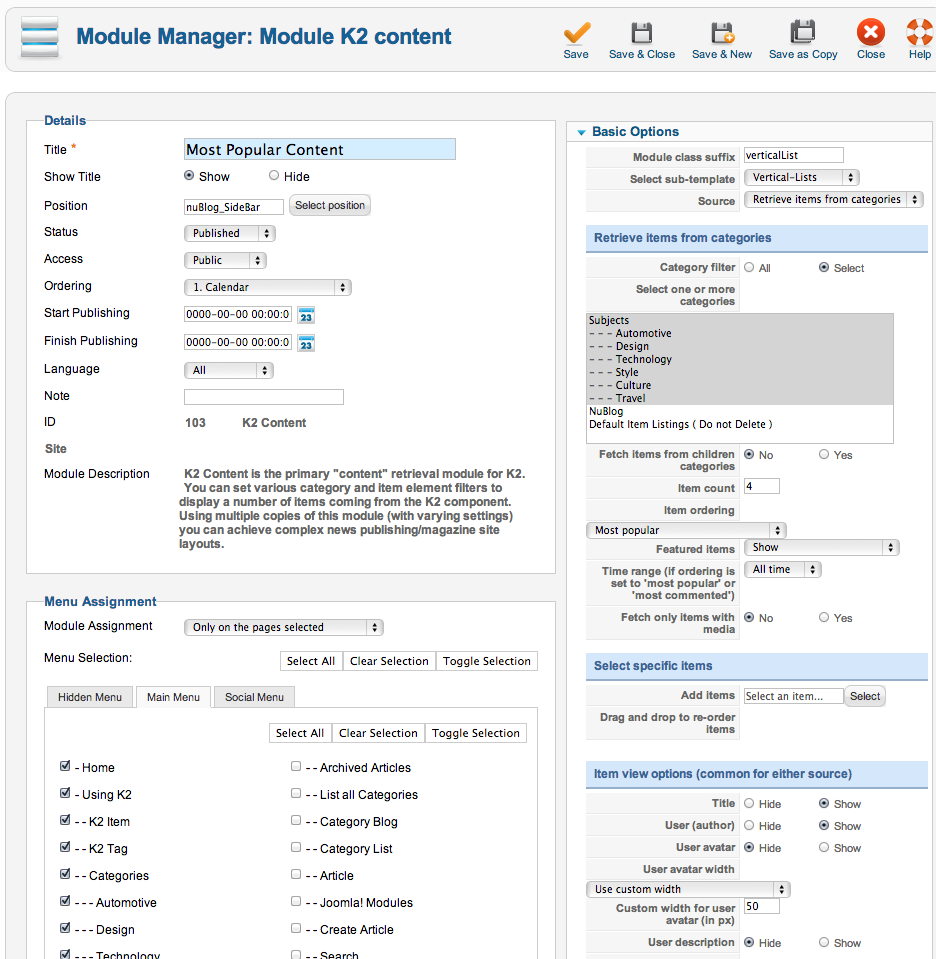Click top Clear Selection button

389,661
